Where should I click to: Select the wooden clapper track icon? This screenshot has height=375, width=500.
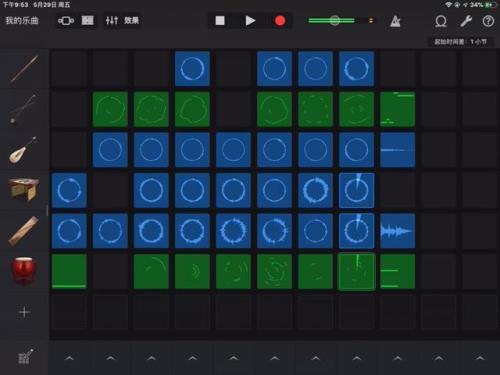[x=23, y=231]
